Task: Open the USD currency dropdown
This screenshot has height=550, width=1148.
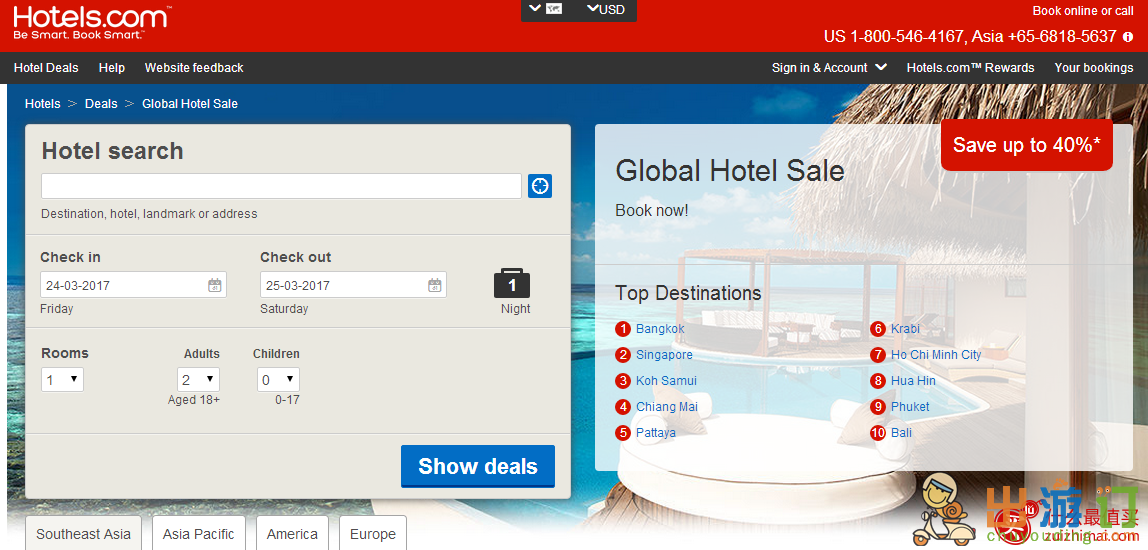Action: click(x=605, y=10)
